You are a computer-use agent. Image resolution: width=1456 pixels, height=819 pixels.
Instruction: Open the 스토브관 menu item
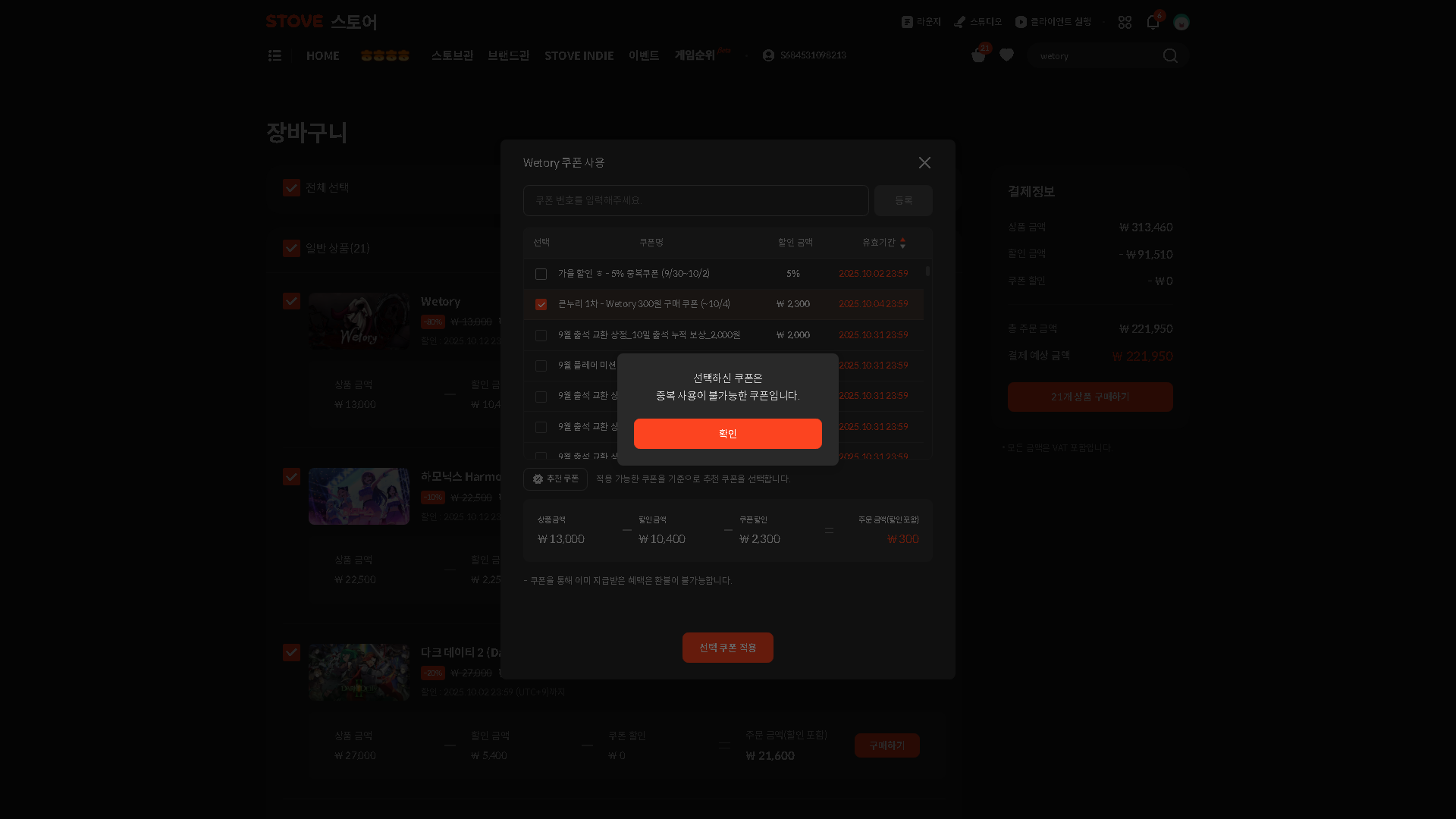click(x=452, y=56)
